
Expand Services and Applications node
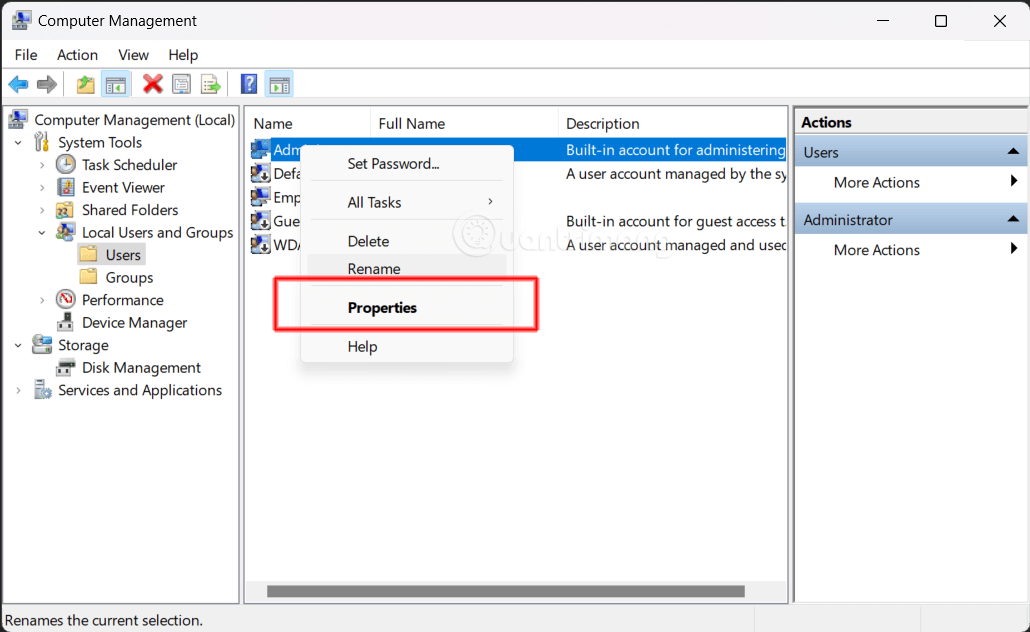coord(18,390)
